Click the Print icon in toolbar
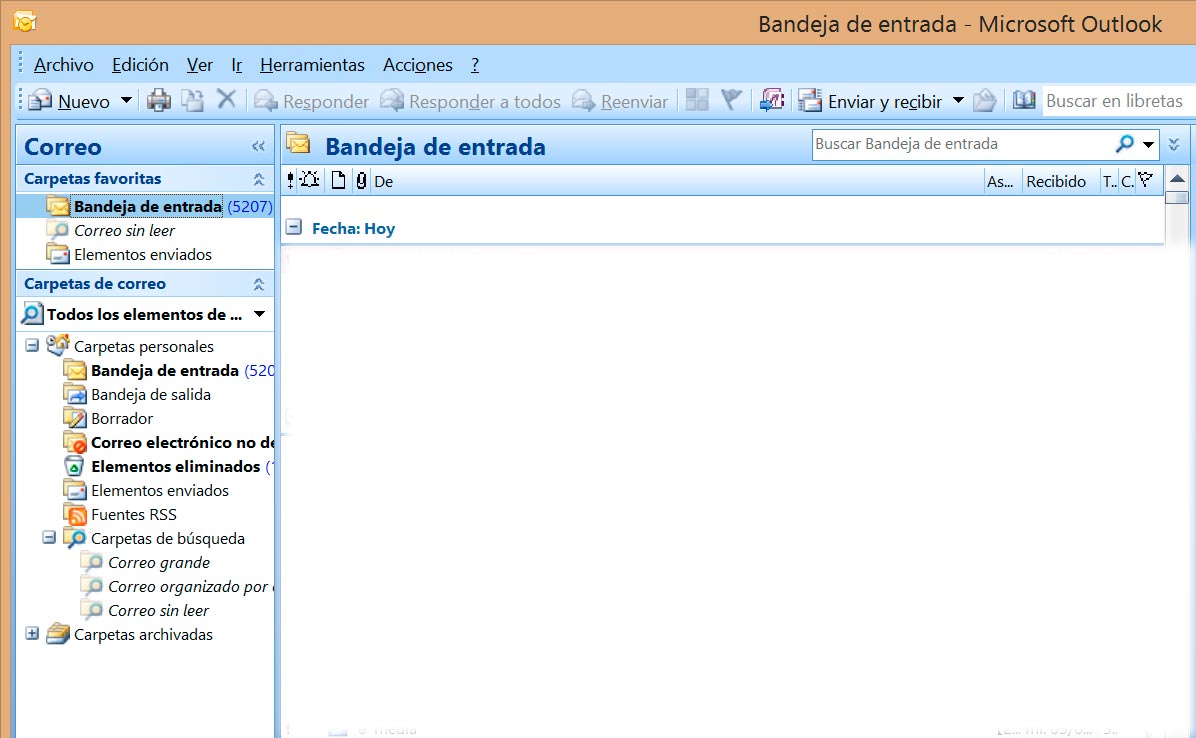 click(x=159, y=101)
